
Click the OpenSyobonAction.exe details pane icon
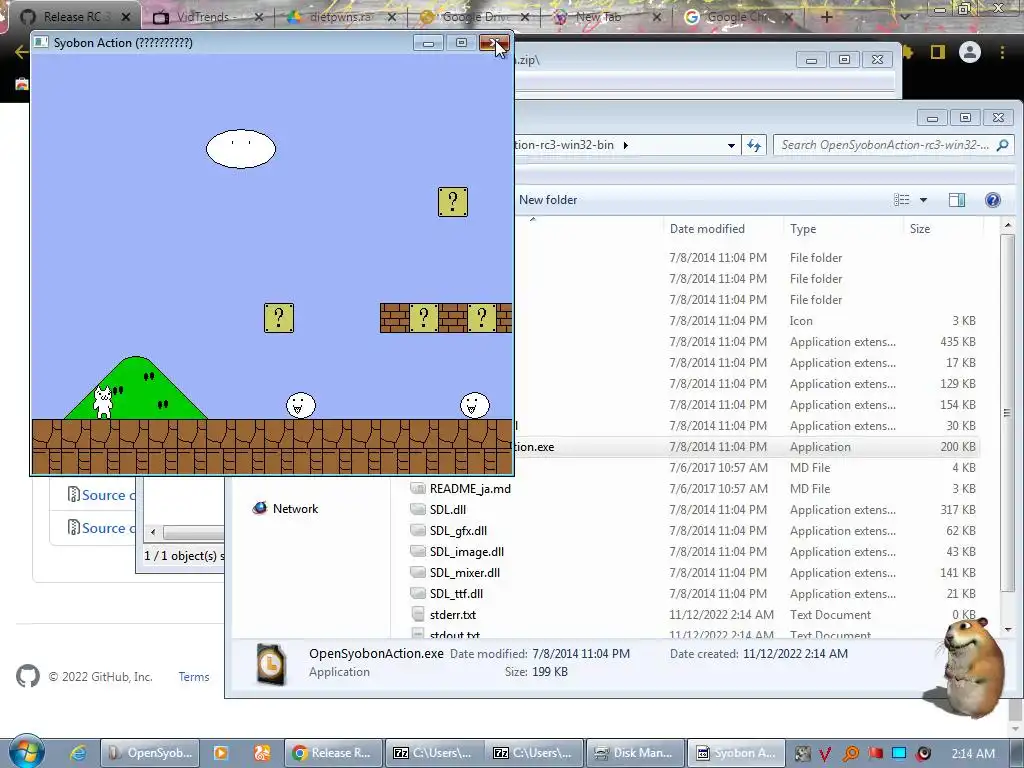tap(271, 664)
